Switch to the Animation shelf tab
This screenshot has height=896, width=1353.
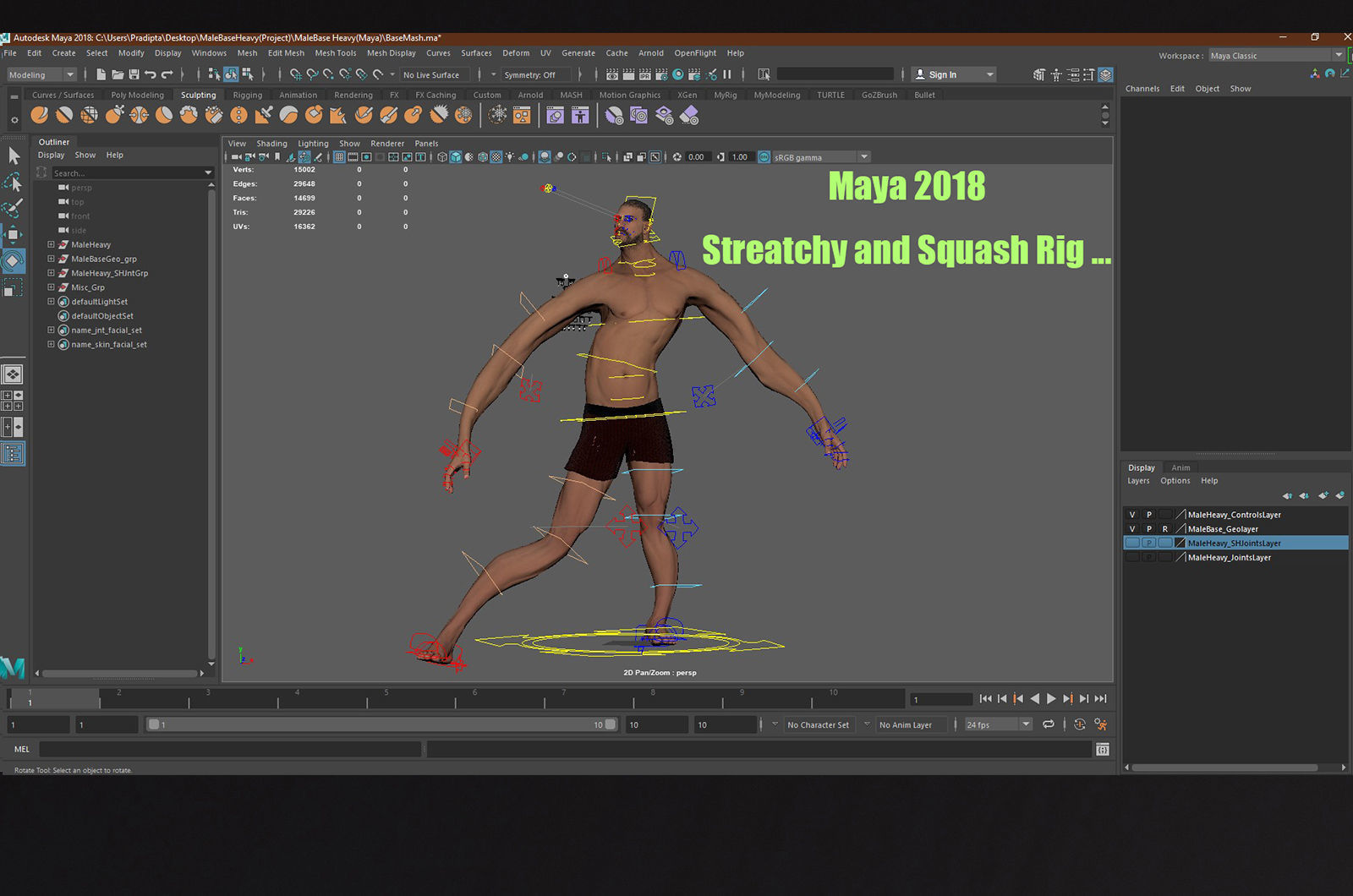pos(299,96)
